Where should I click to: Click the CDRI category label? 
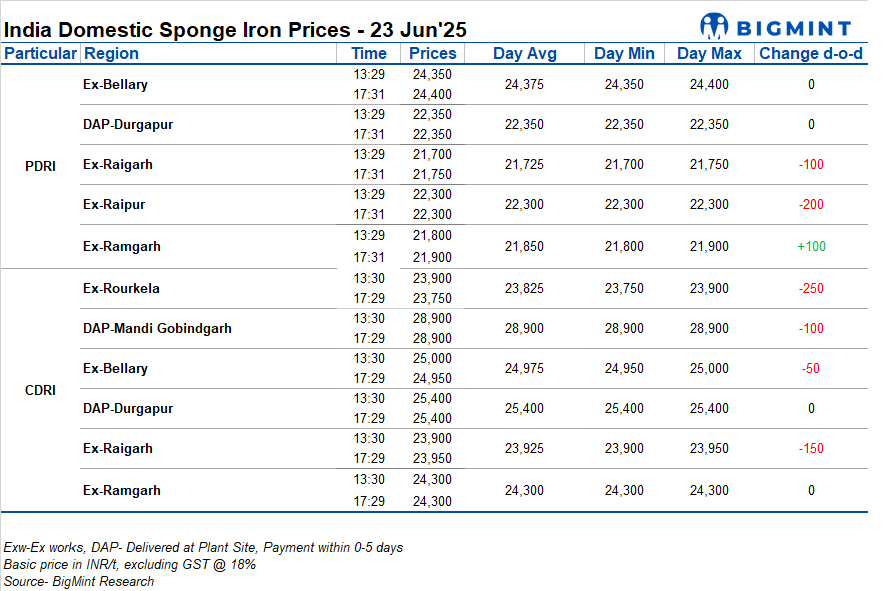(x=40, y=390)
